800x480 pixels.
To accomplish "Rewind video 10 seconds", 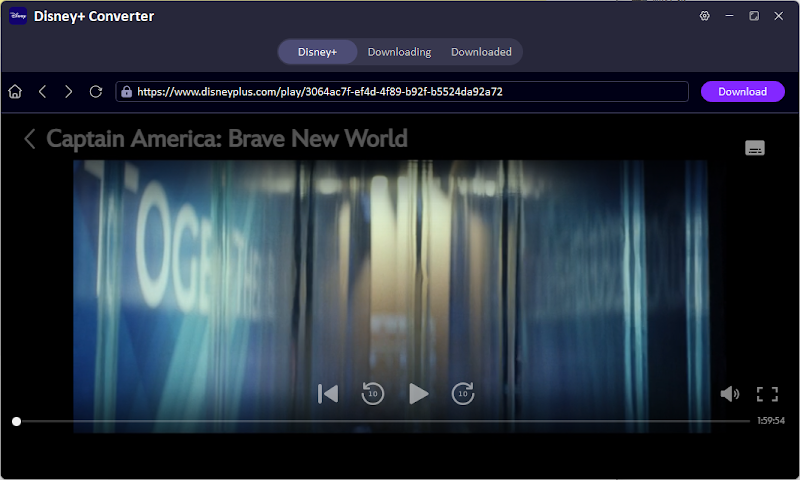I will coord(372,393).
